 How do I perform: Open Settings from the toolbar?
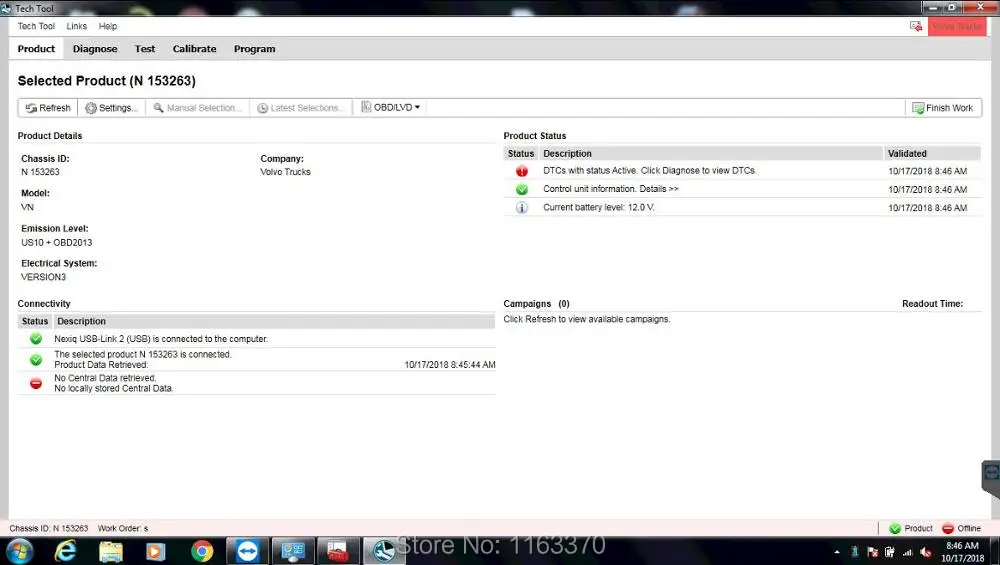pyautogui.click(x=112, y=108)
